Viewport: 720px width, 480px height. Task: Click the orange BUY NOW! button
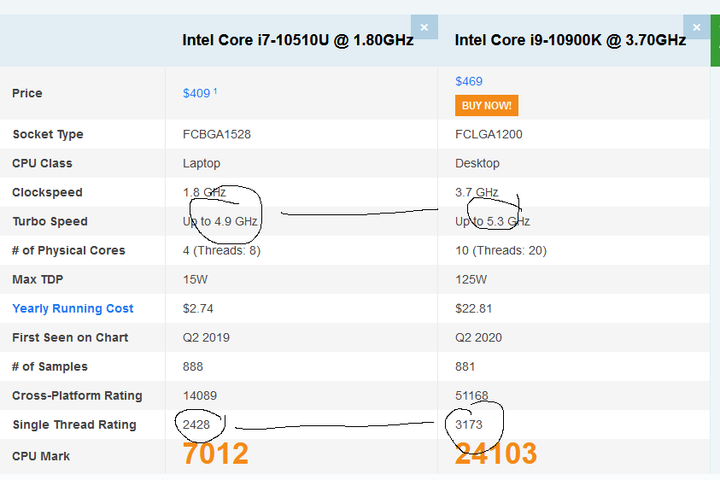pyautogui.click(x=487, y=106)
